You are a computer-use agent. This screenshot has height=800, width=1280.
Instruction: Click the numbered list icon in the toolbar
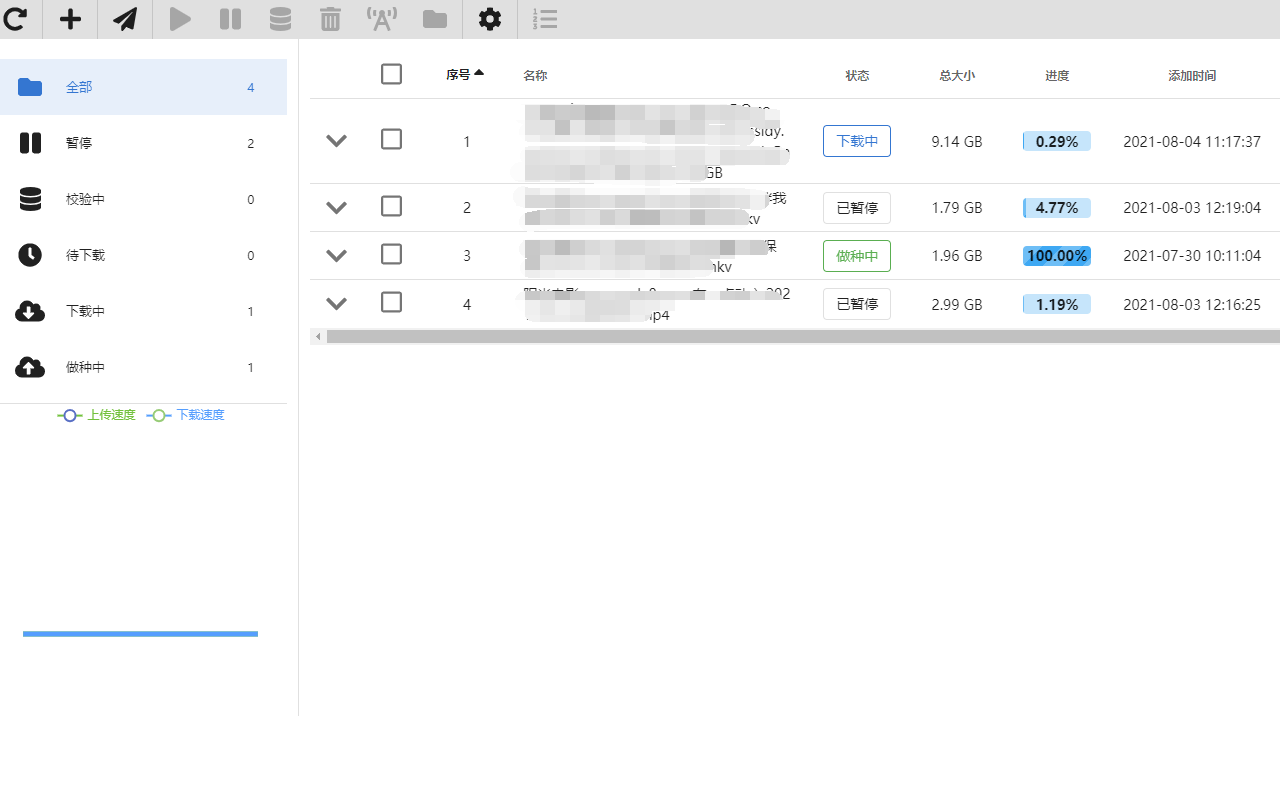[545, 18]
